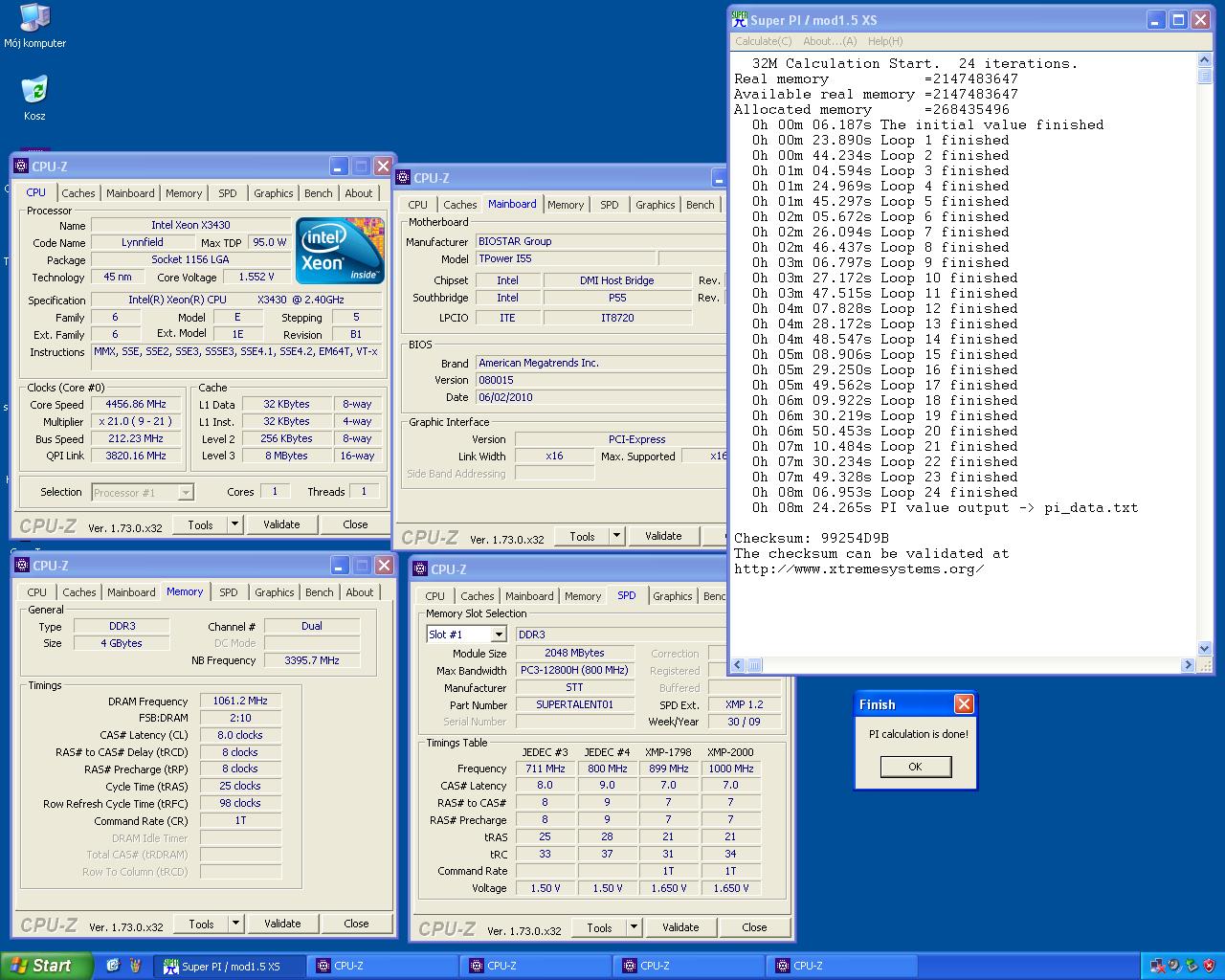Open Tools dropdown arrow in CPU-Z SPD window
Screen dimensions: 1225x980
[633, 927]
